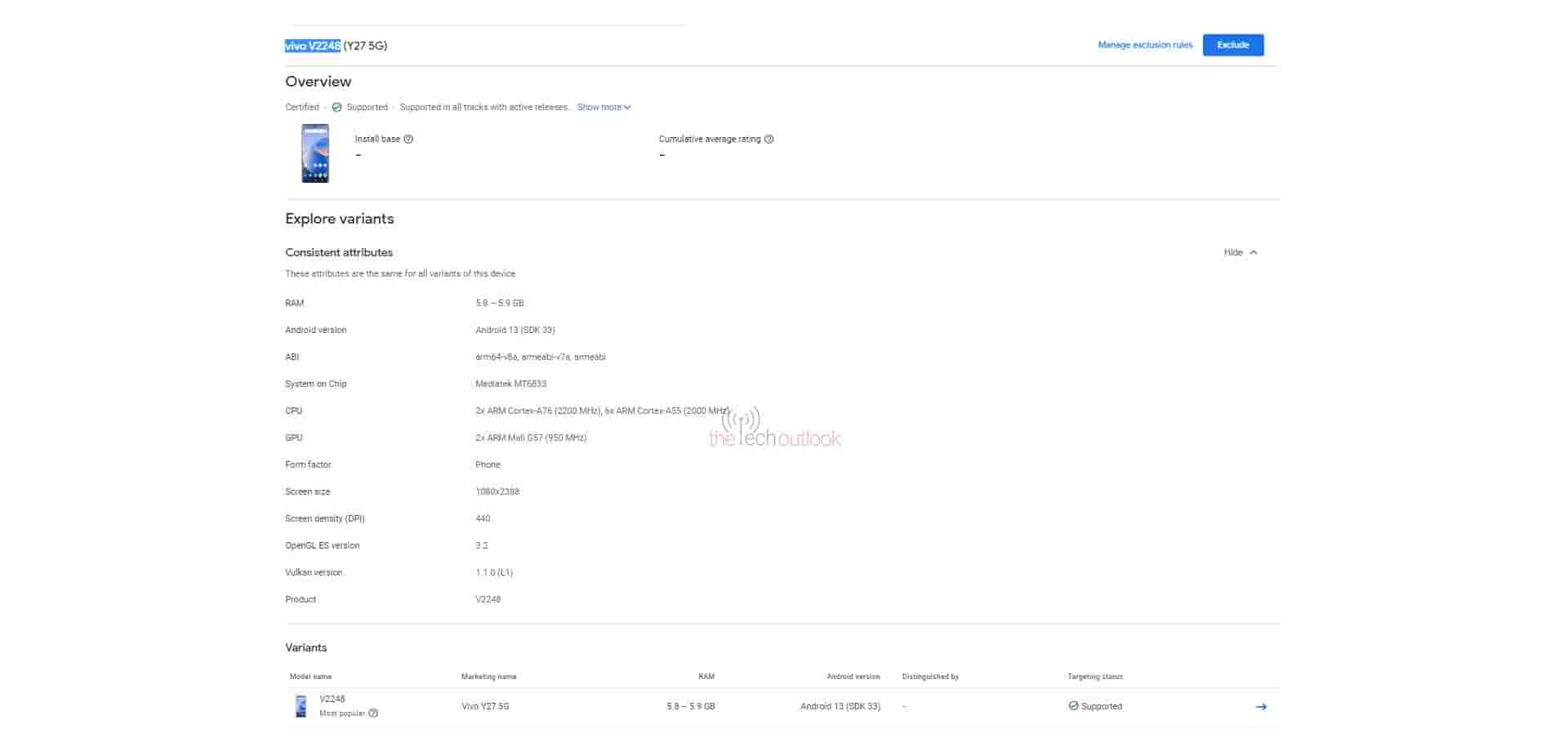Screen dimensions: 1568x751
Task: Click the Android version column header
Action: (853, 677)
